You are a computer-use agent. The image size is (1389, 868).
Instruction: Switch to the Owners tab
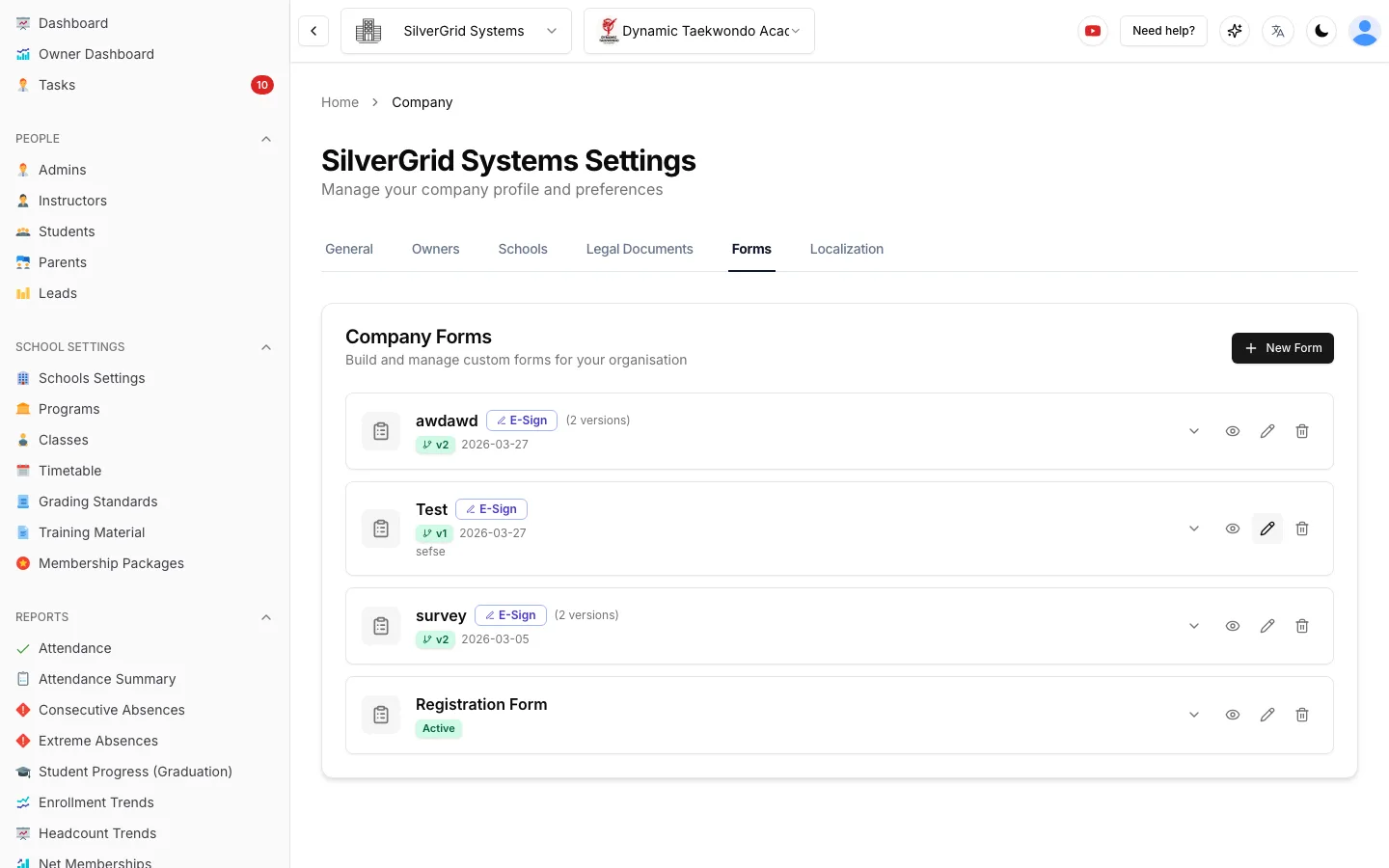pyautogui.click(x=436, y=249)
